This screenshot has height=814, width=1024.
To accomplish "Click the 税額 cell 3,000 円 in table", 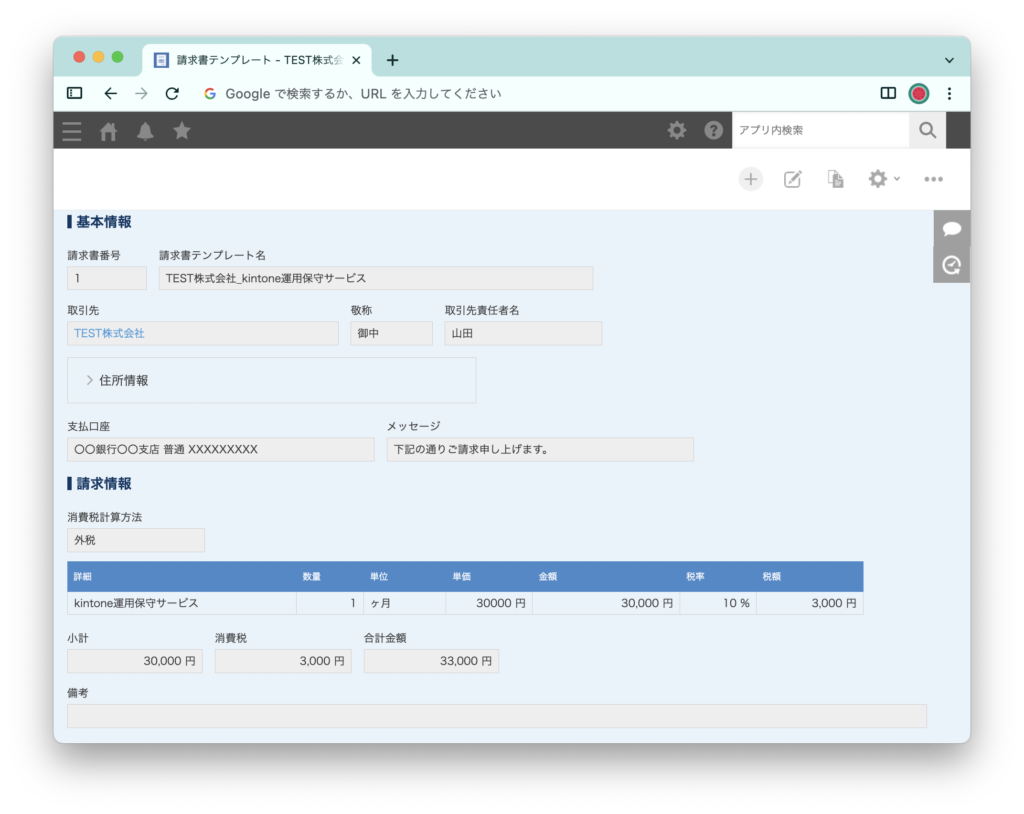I will pyautogui.click(x=810, y=603).
